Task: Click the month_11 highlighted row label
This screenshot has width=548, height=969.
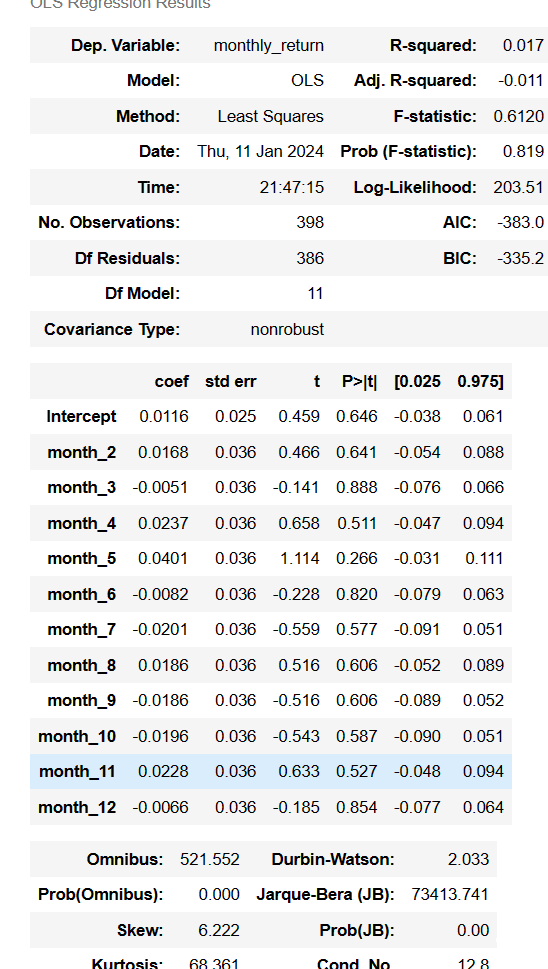Action: [77, 771]
